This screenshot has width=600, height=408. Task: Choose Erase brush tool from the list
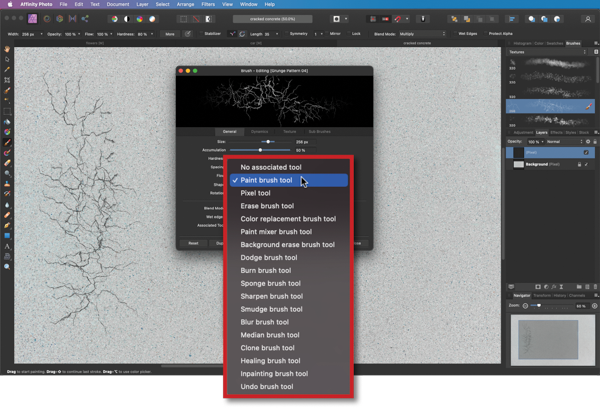click(x=289, y=206)
